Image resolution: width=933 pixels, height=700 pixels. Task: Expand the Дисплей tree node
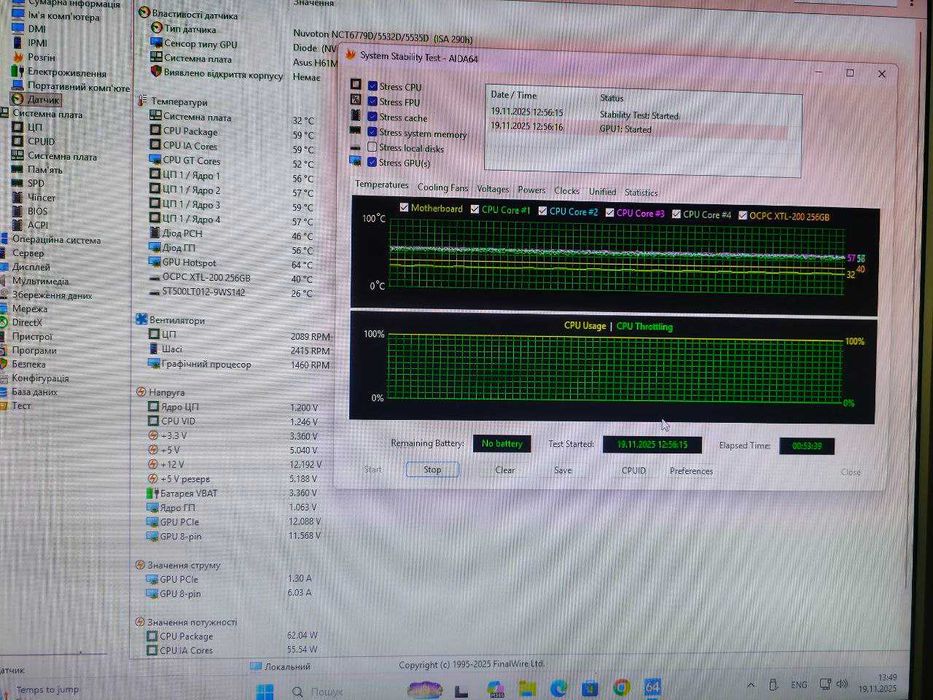pos(4,267)
